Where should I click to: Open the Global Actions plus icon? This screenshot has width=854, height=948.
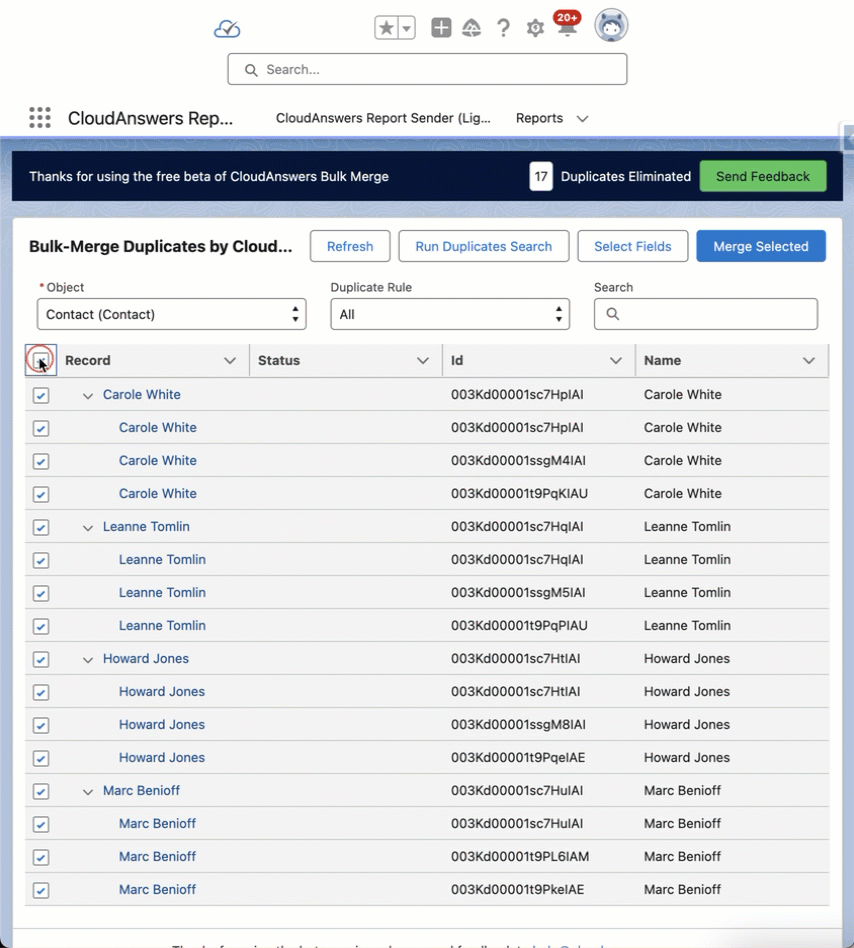[x=441, y=28]
